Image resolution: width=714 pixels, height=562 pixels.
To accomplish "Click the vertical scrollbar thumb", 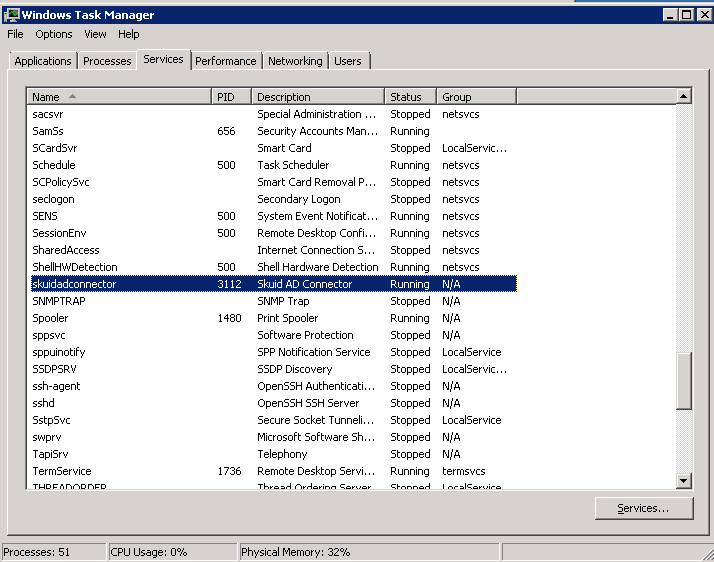I will pos(683,381).
